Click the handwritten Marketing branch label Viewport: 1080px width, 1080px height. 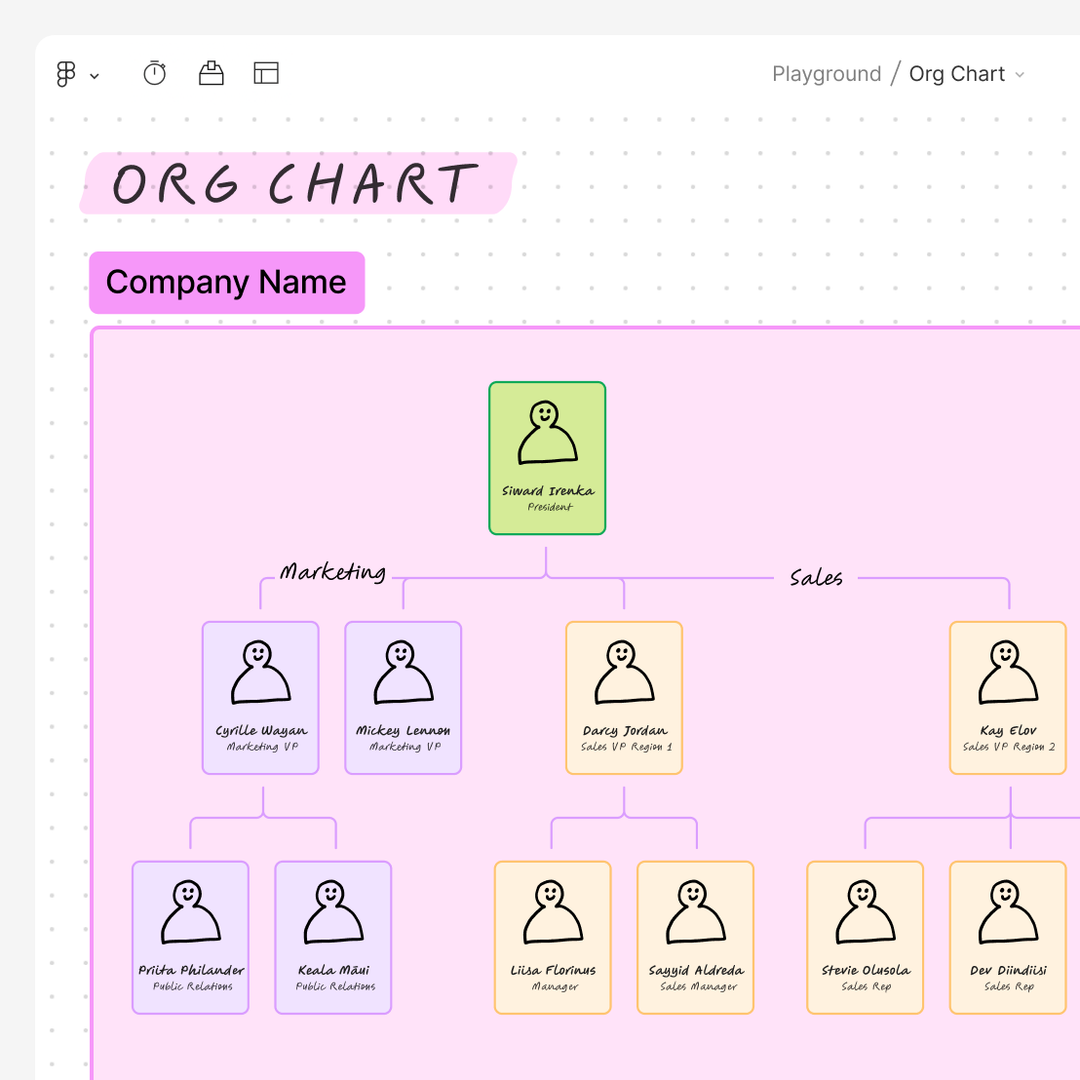[x=333, y=573]
